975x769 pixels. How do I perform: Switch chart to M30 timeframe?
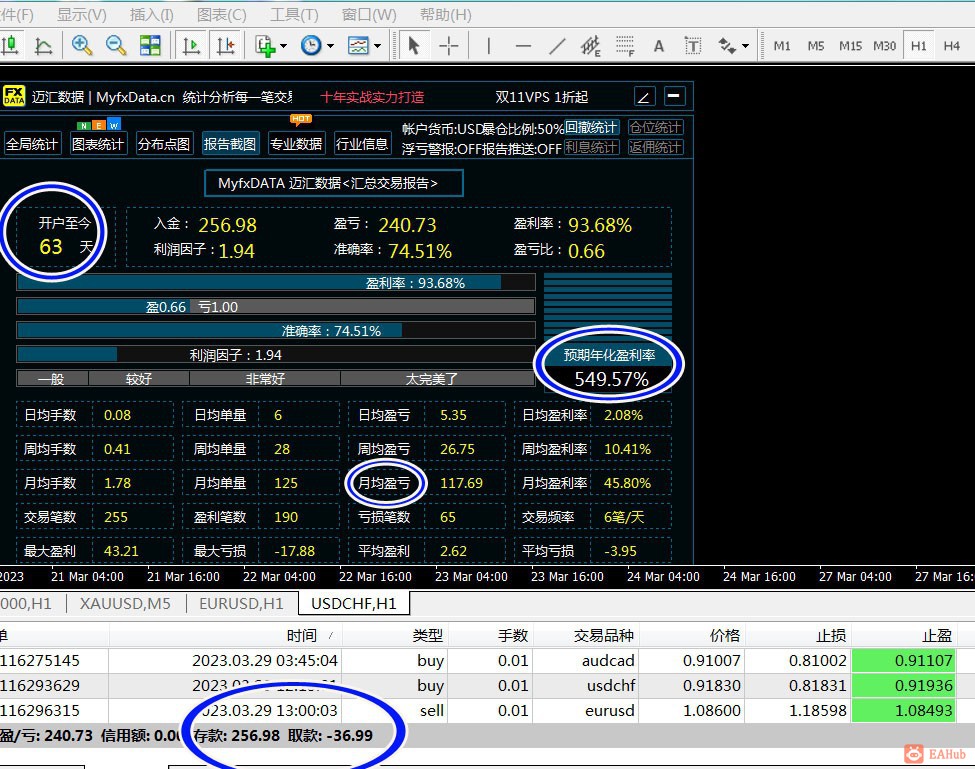[884, 45]
